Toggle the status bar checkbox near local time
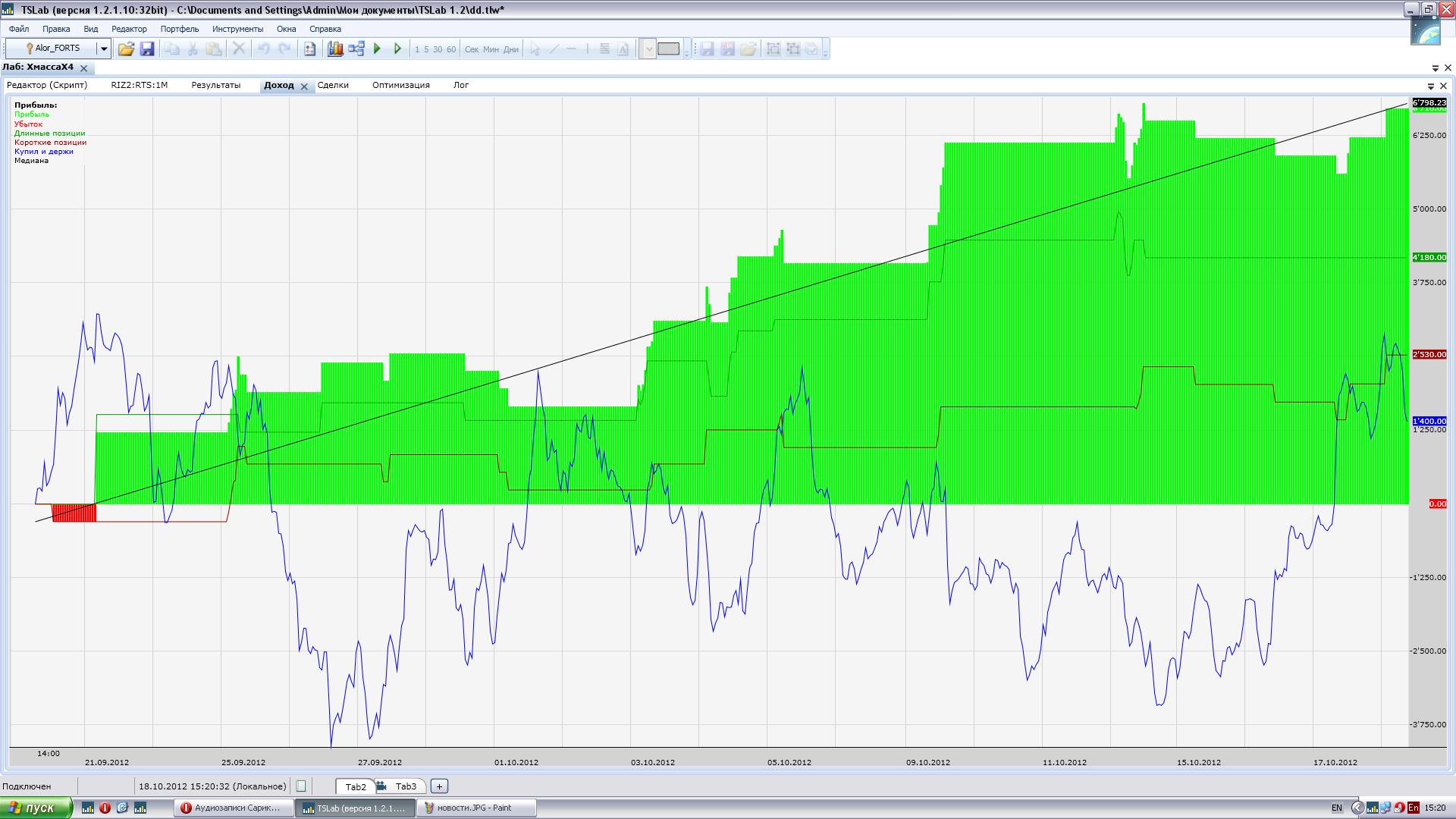1456x819 pixels. [x=301, y=786]
